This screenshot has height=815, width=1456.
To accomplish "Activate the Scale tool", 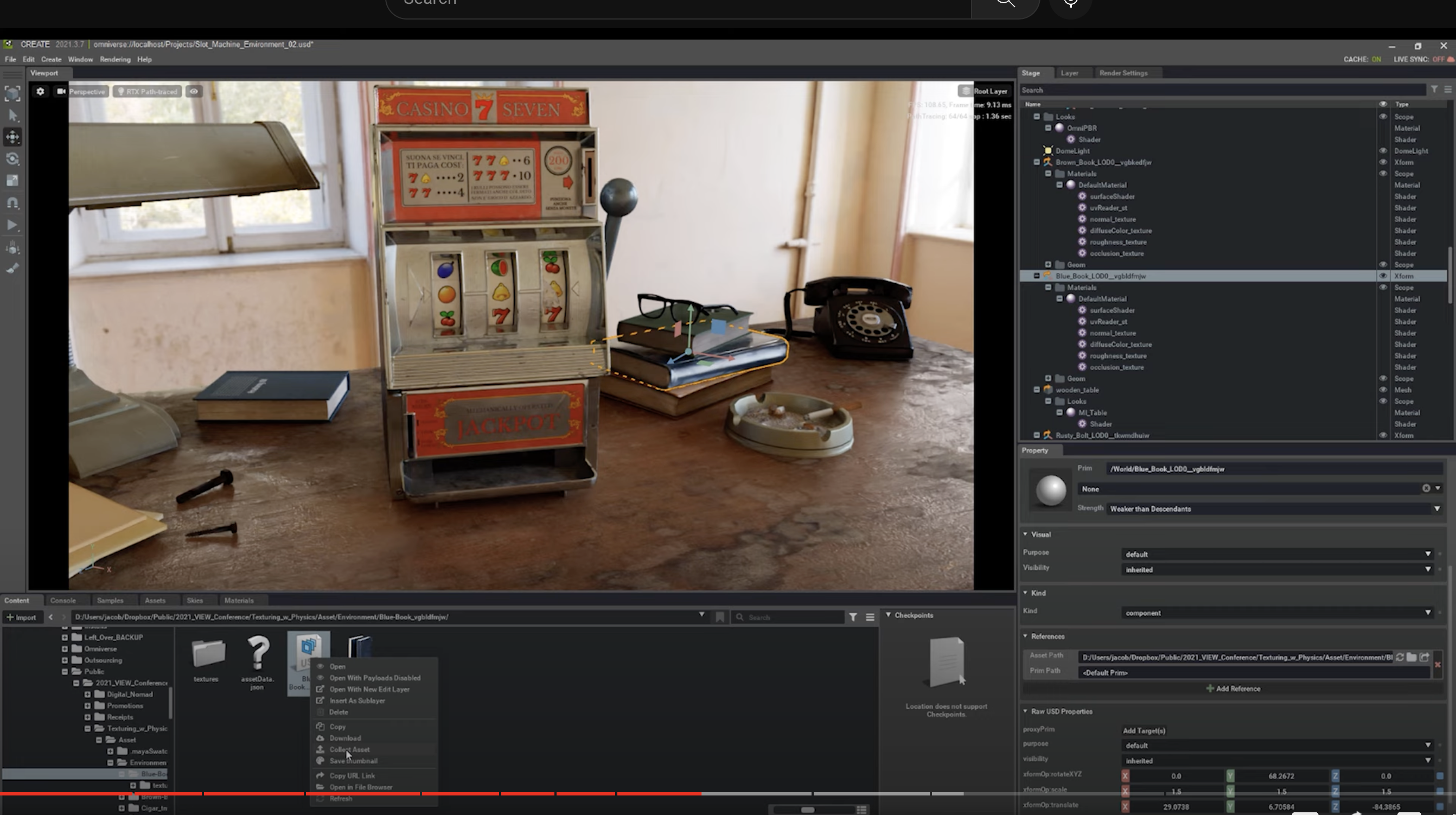I will (12, 181).
